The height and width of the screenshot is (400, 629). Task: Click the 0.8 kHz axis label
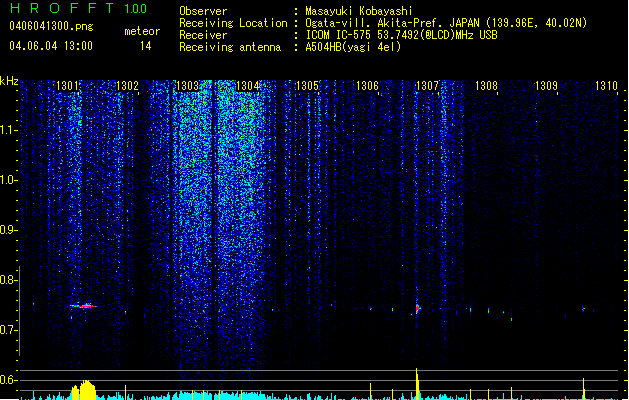pos(9,280)
